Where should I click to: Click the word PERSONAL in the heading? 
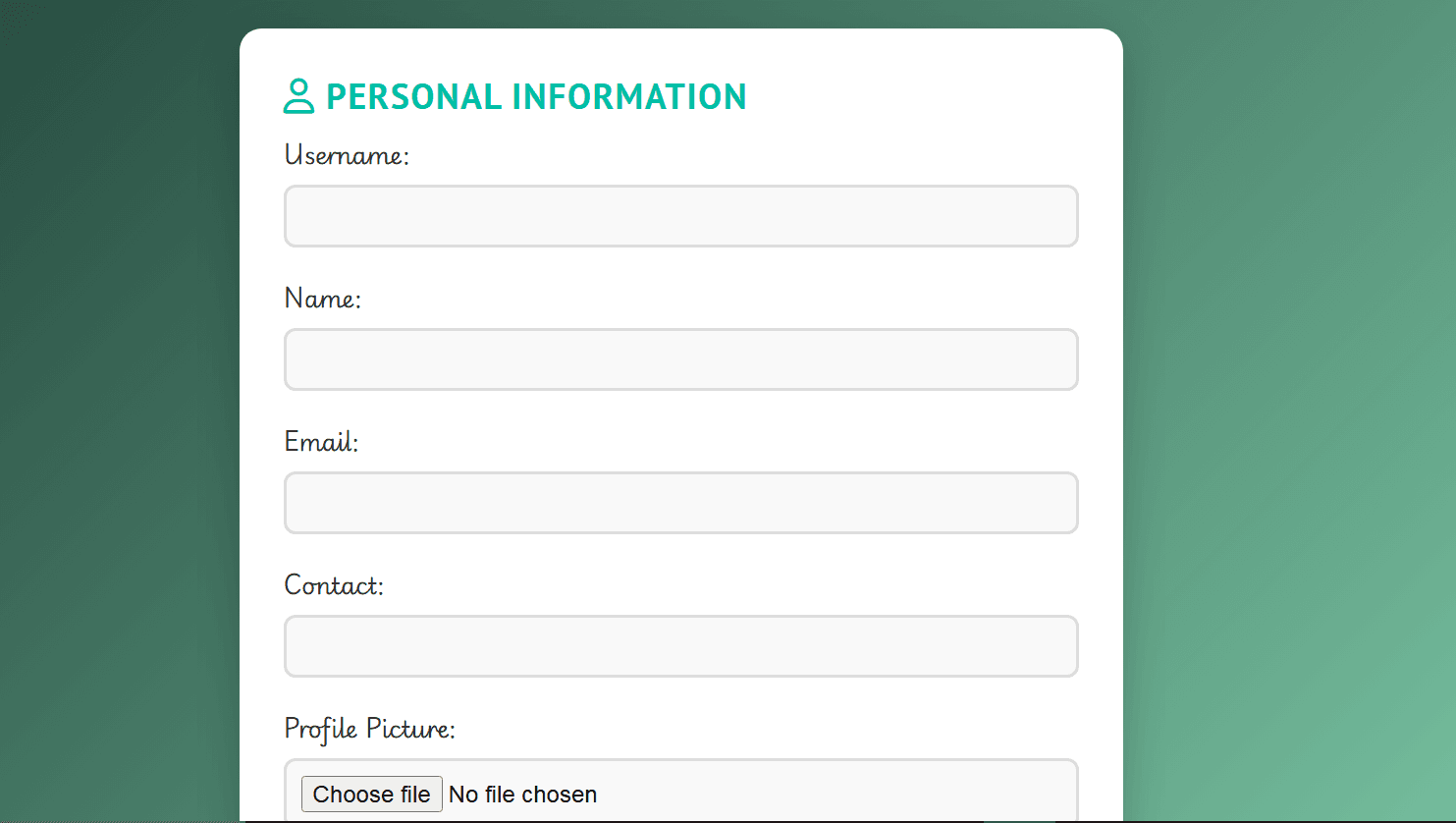tap(413, 97)
